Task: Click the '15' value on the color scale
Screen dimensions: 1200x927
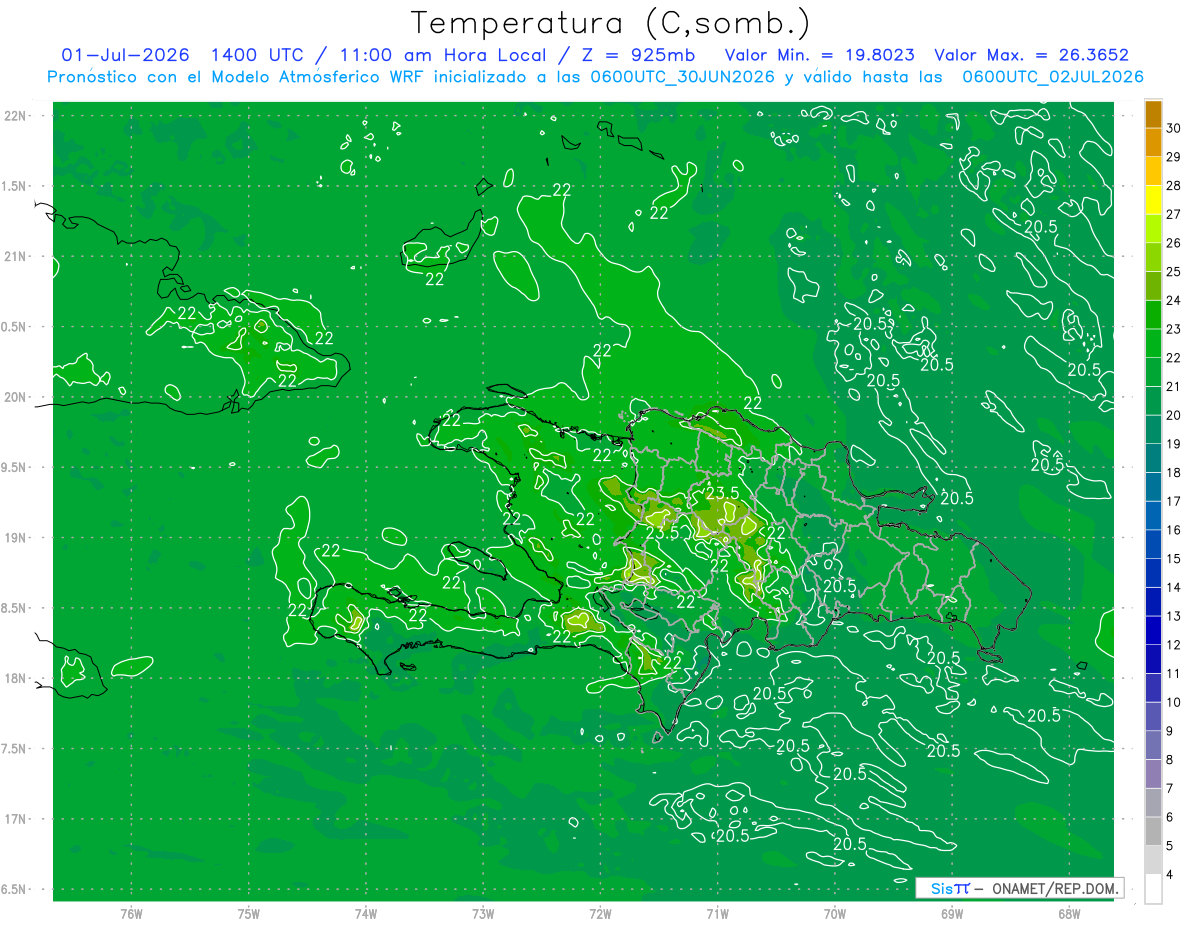Action: (1174, 559)
